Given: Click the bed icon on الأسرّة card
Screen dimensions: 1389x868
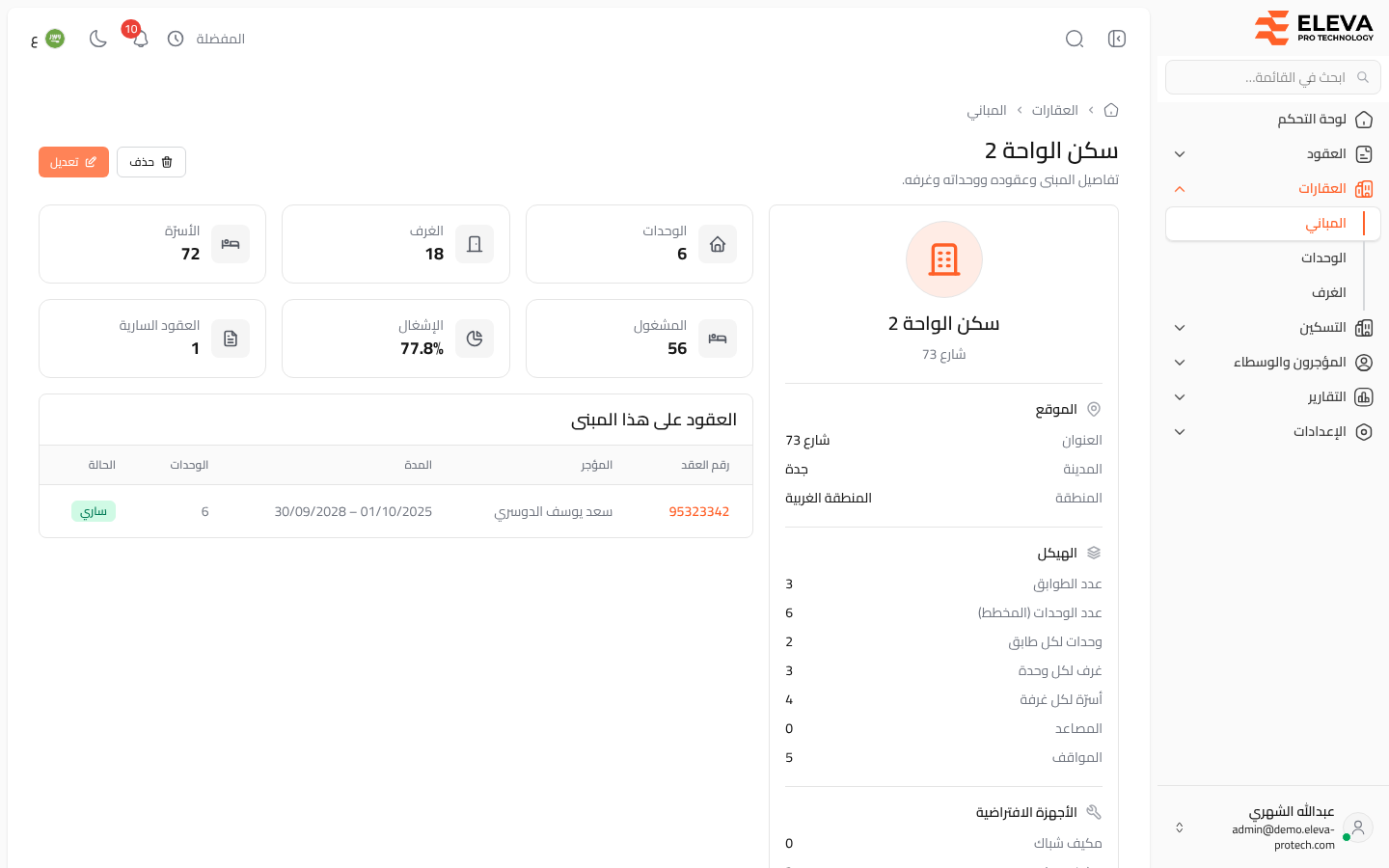Looking at the screenshot, I should point(231,244).
